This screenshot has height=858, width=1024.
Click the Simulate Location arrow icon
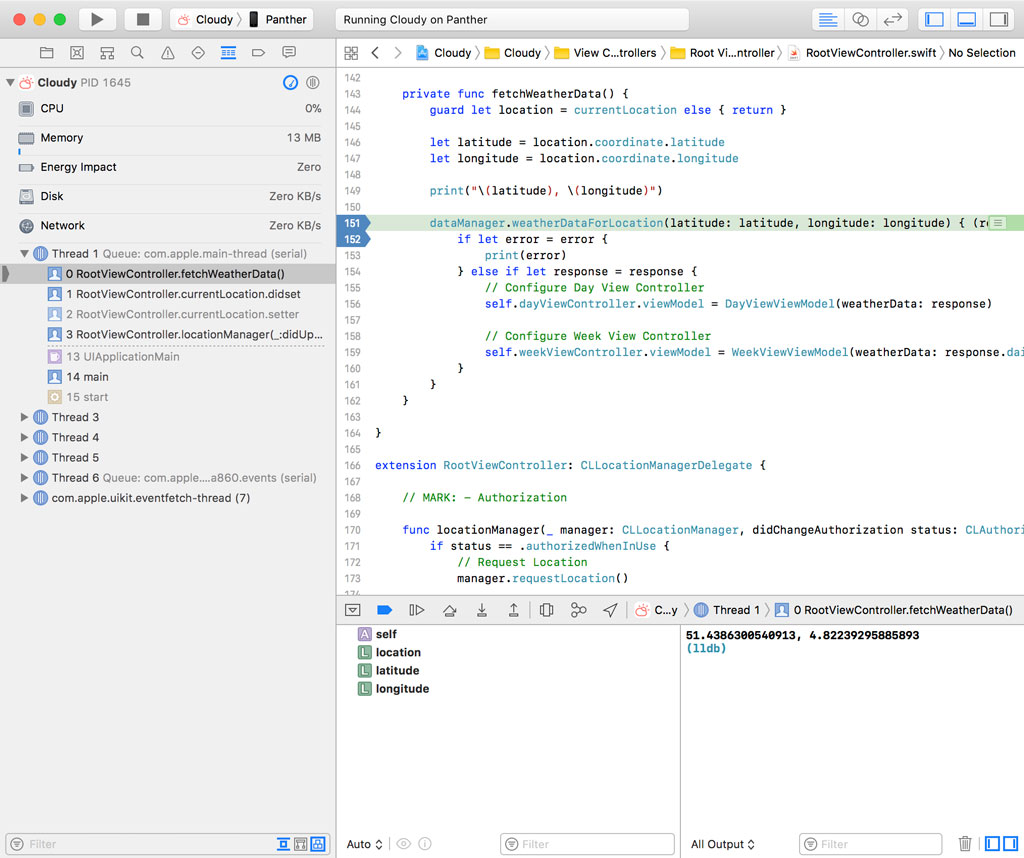(612, 609)
